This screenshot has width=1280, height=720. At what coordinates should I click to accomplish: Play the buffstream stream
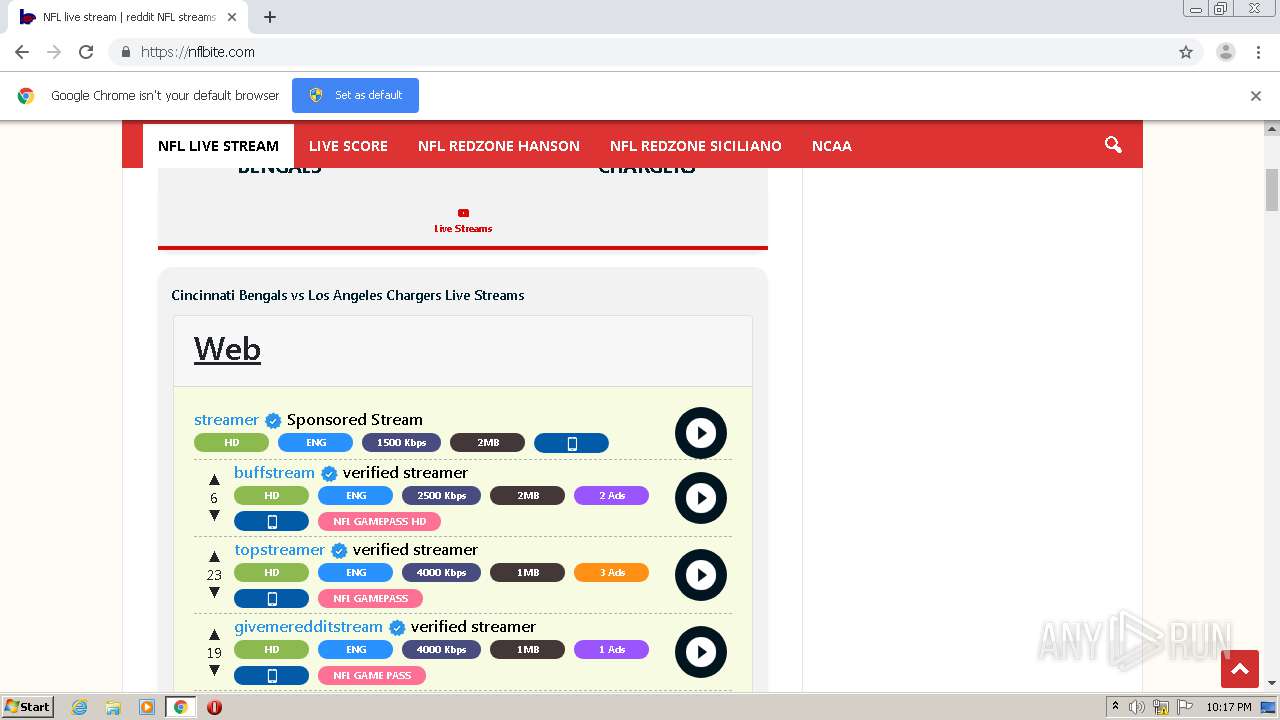click(x=700, y=498)
